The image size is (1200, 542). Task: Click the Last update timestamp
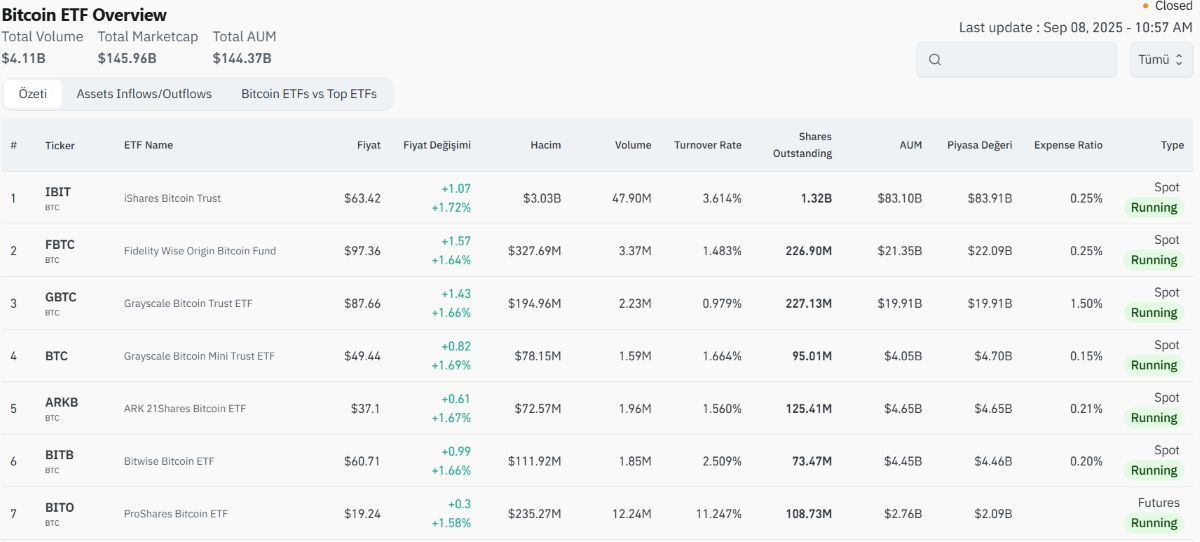coord(1076,27)
